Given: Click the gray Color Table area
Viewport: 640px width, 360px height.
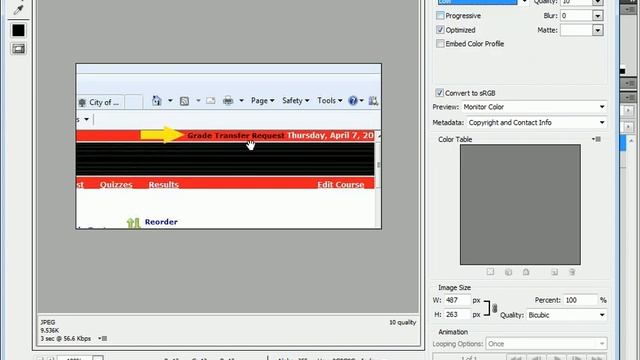Looking at the screenshot, I should click(520, 204).
